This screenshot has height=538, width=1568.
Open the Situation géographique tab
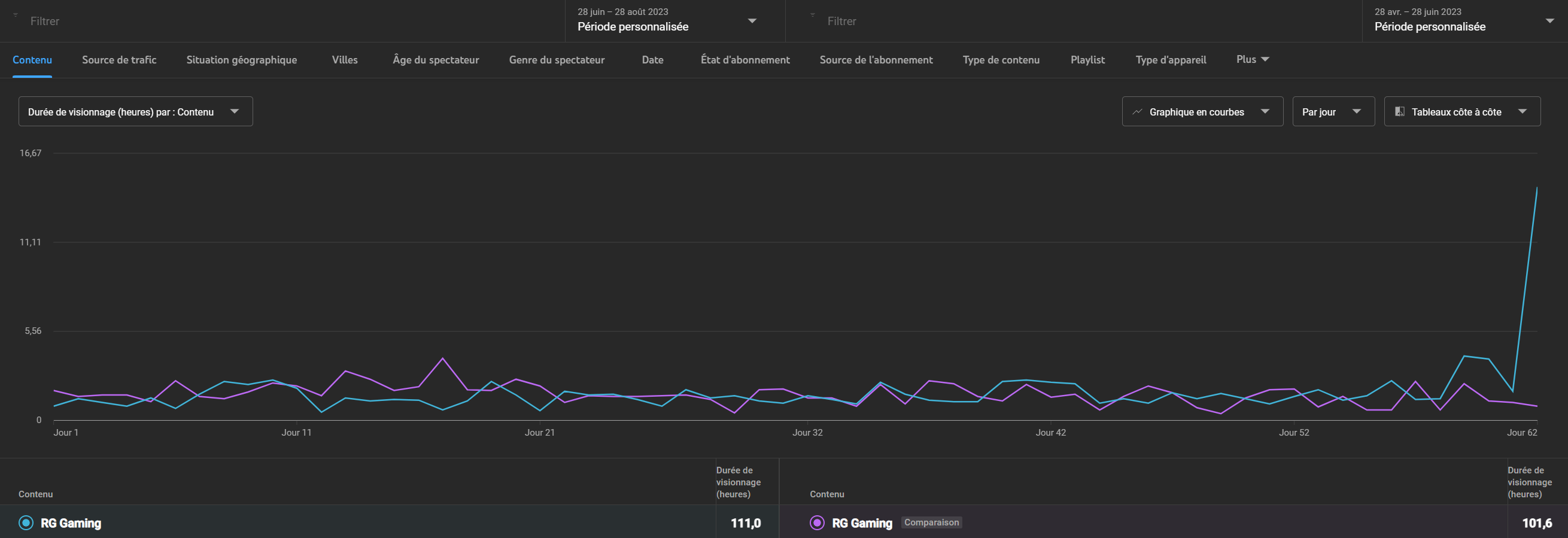[x=242, y=60]
